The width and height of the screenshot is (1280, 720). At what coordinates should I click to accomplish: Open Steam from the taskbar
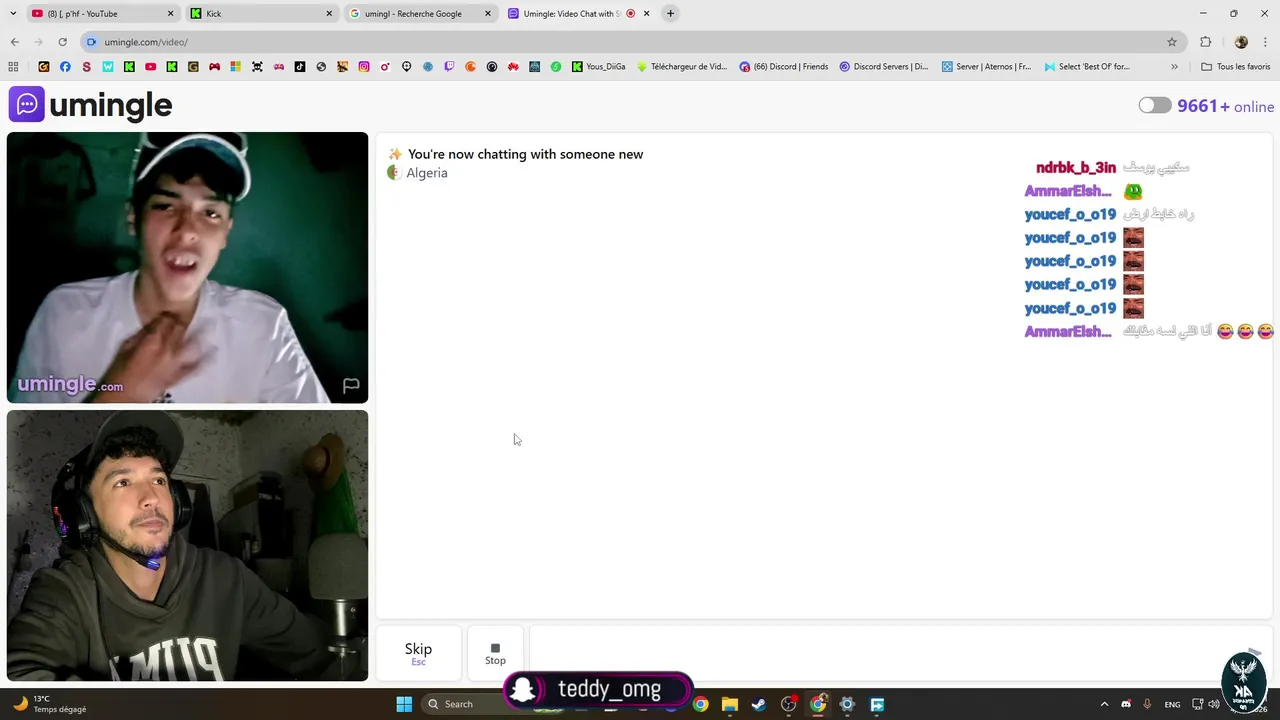pos(759,704)
